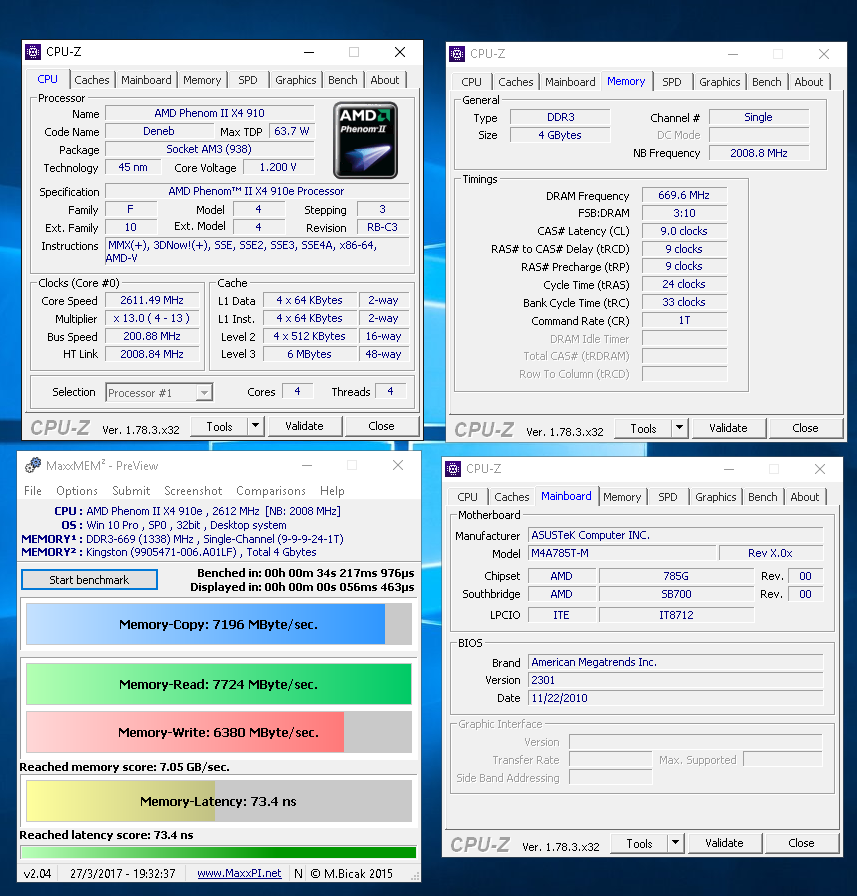857x896 pixels.
Task: Click Validate in CPU tab window
Action: (305, 426)
